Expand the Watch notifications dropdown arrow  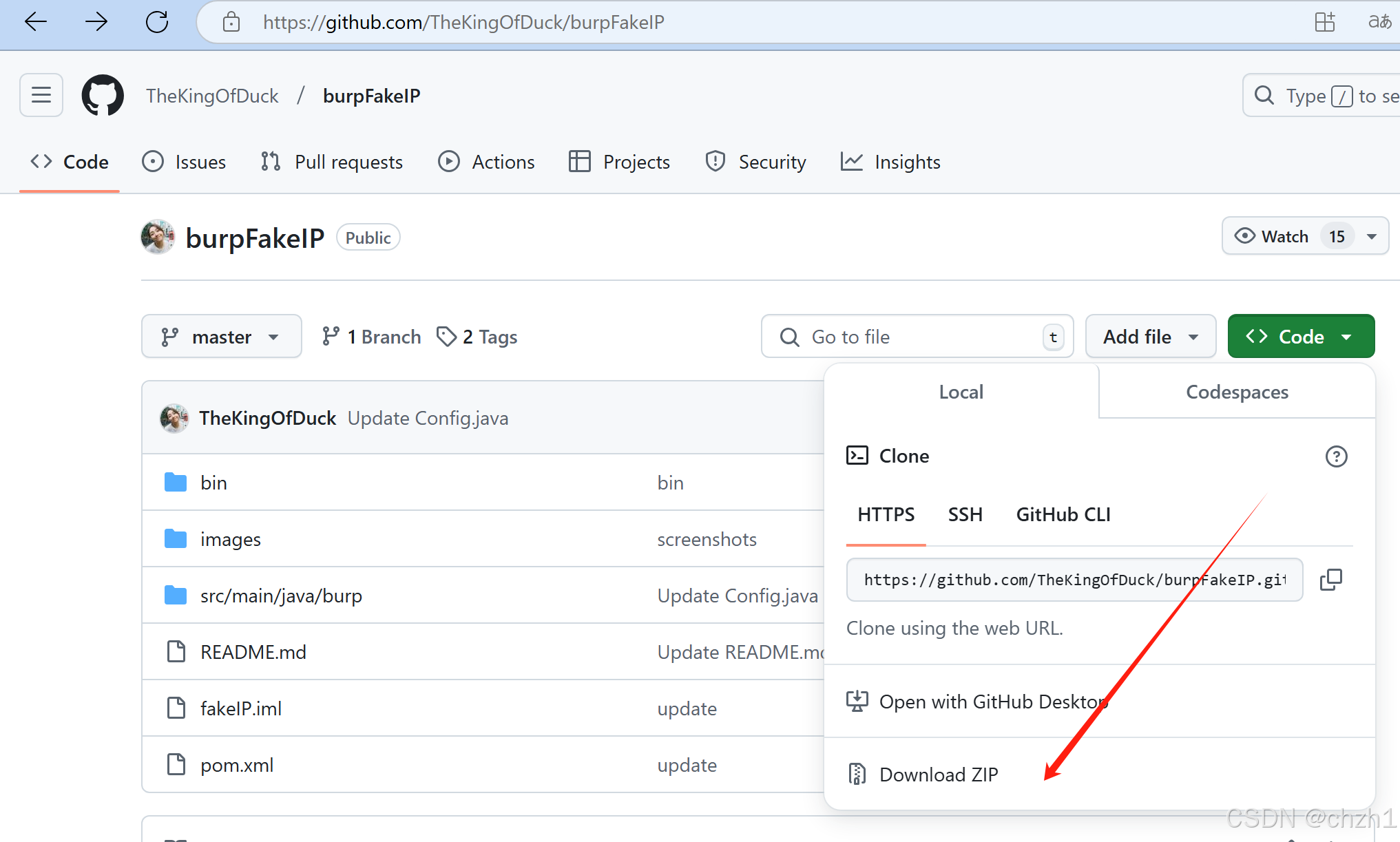coord(1372,236)
